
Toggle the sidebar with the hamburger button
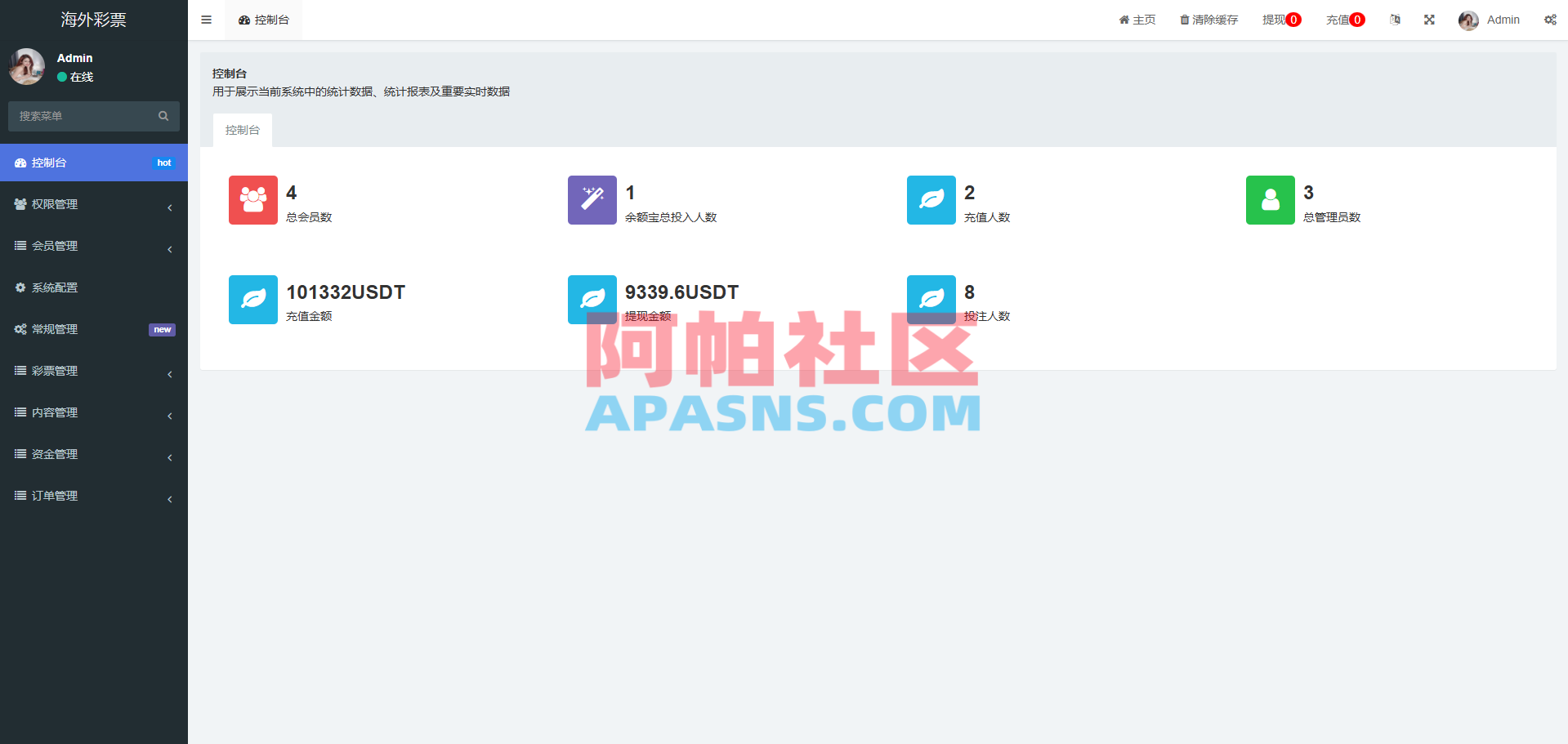(206, 19)
